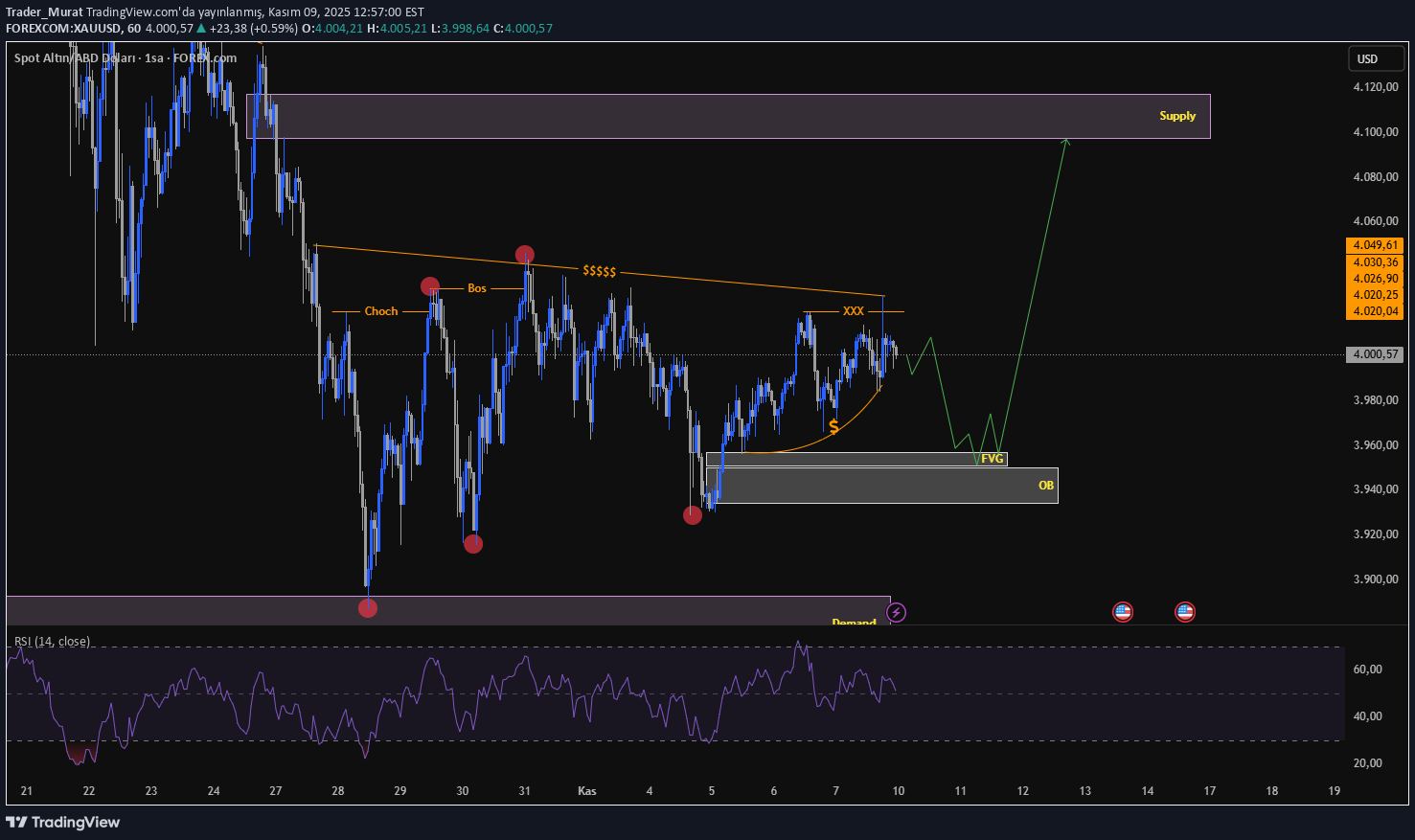Click the FVG label on the chart
The width and height of the screenshot is (1415, 840).
click(992, 458)
